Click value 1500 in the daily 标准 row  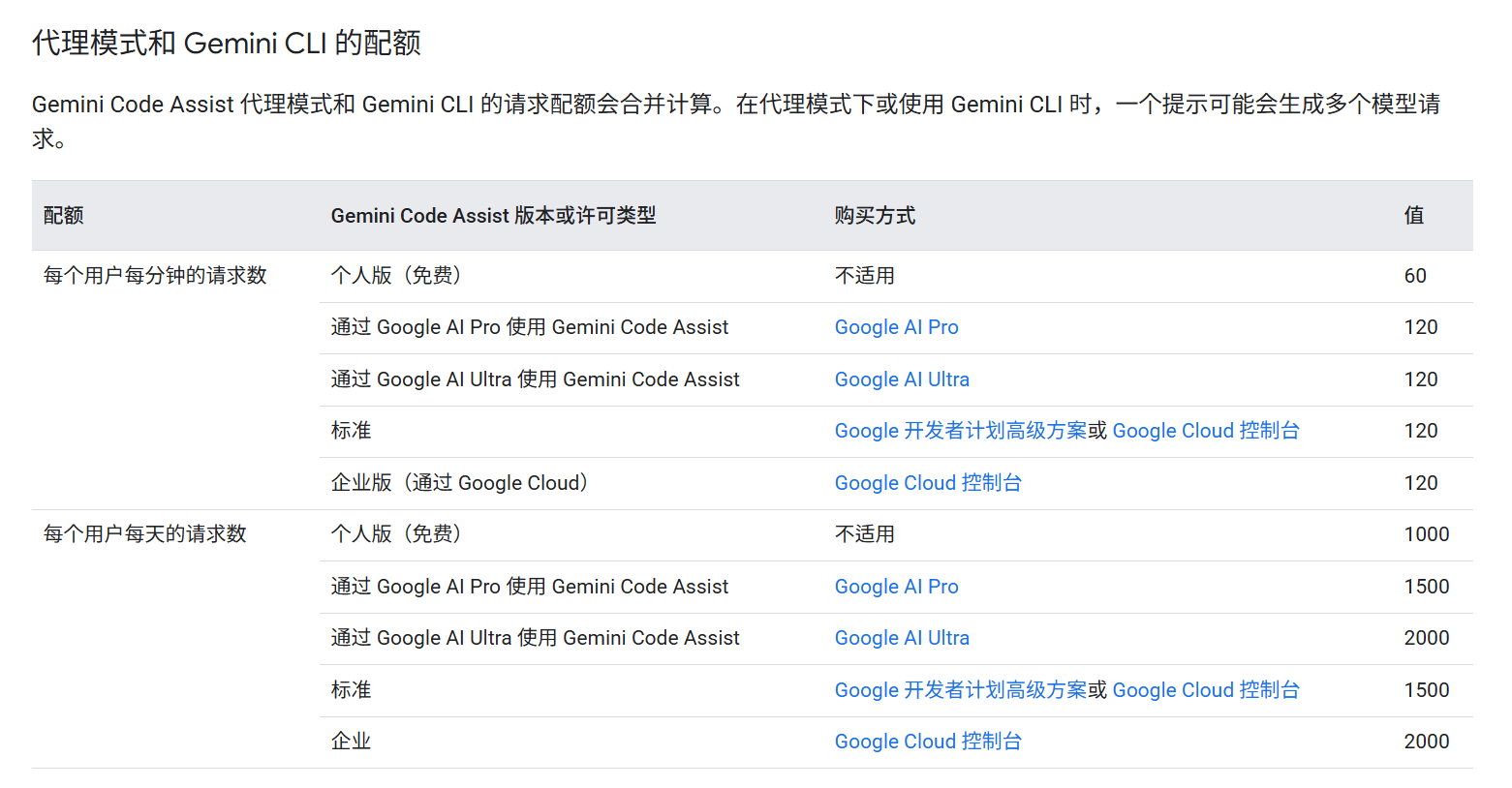[1427, 690]
